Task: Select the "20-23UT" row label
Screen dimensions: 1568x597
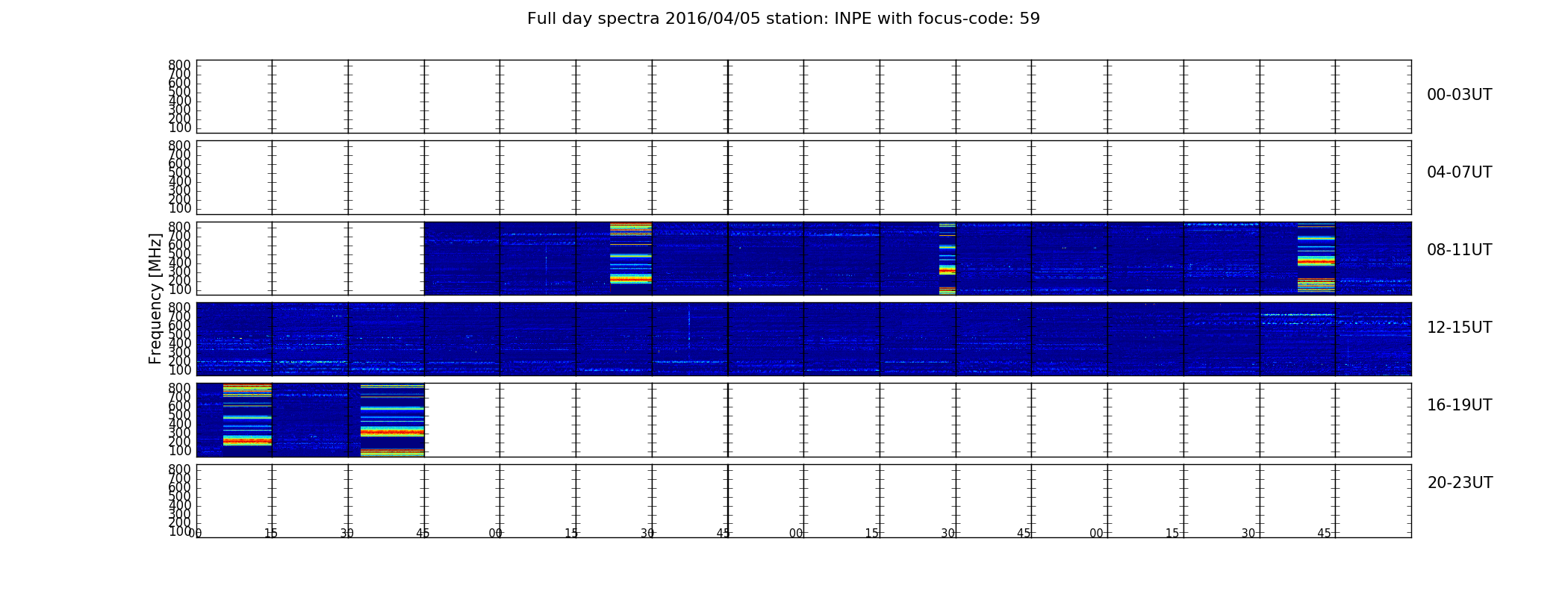Action: pos(1460,483)
